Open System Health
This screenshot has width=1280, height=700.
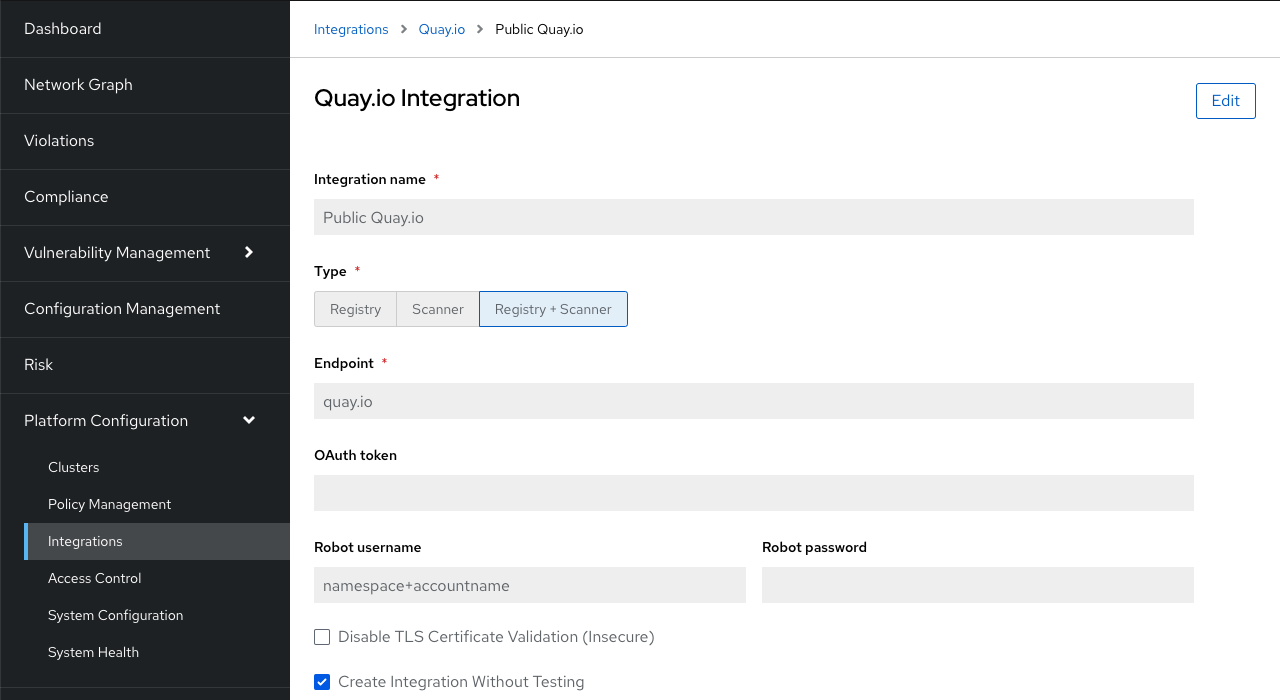pyautogui.click(x=93, y=652)
